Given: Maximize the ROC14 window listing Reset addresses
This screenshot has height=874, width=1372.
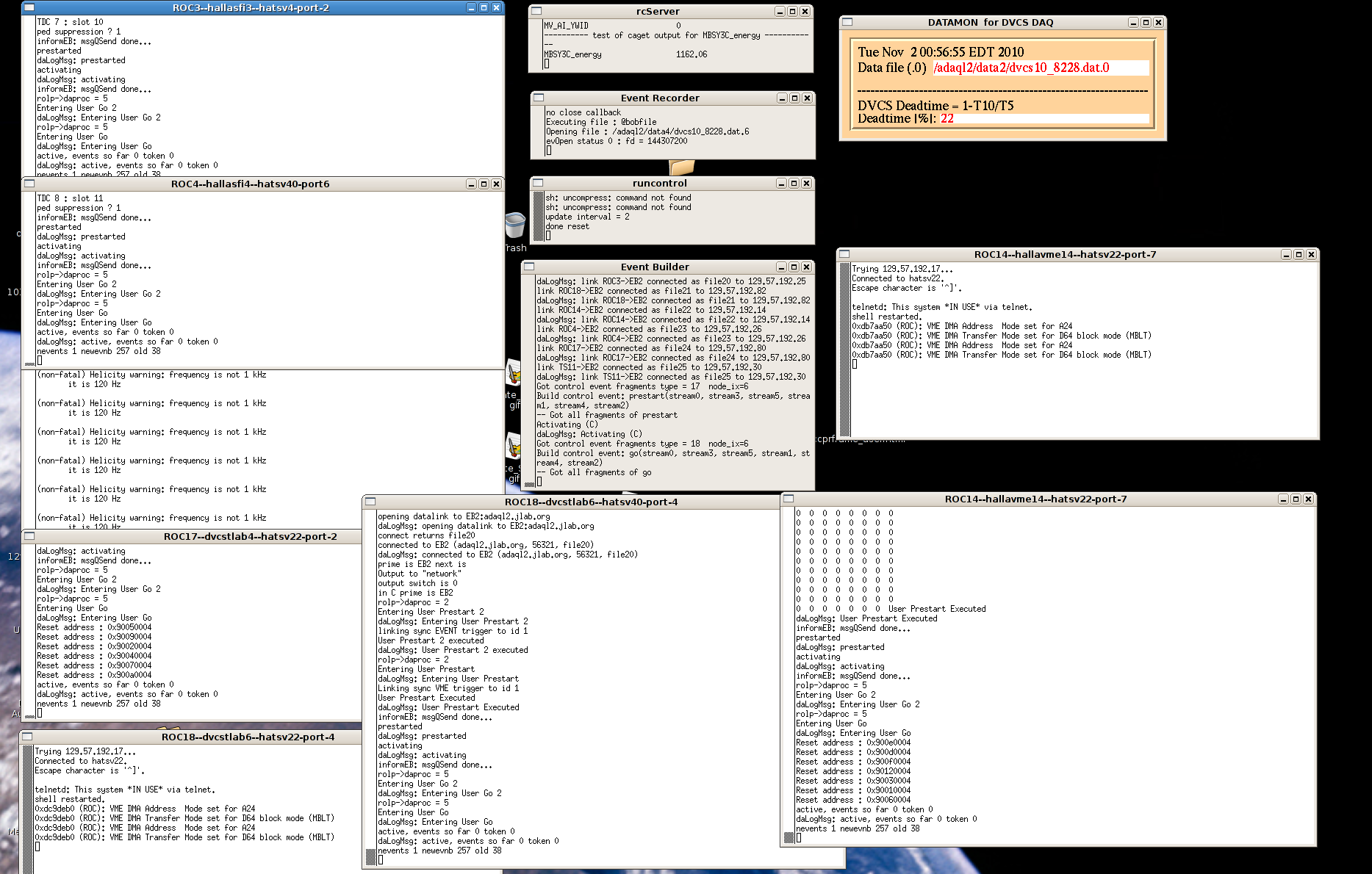Looking at the screenshot, I should (1296, 499).
